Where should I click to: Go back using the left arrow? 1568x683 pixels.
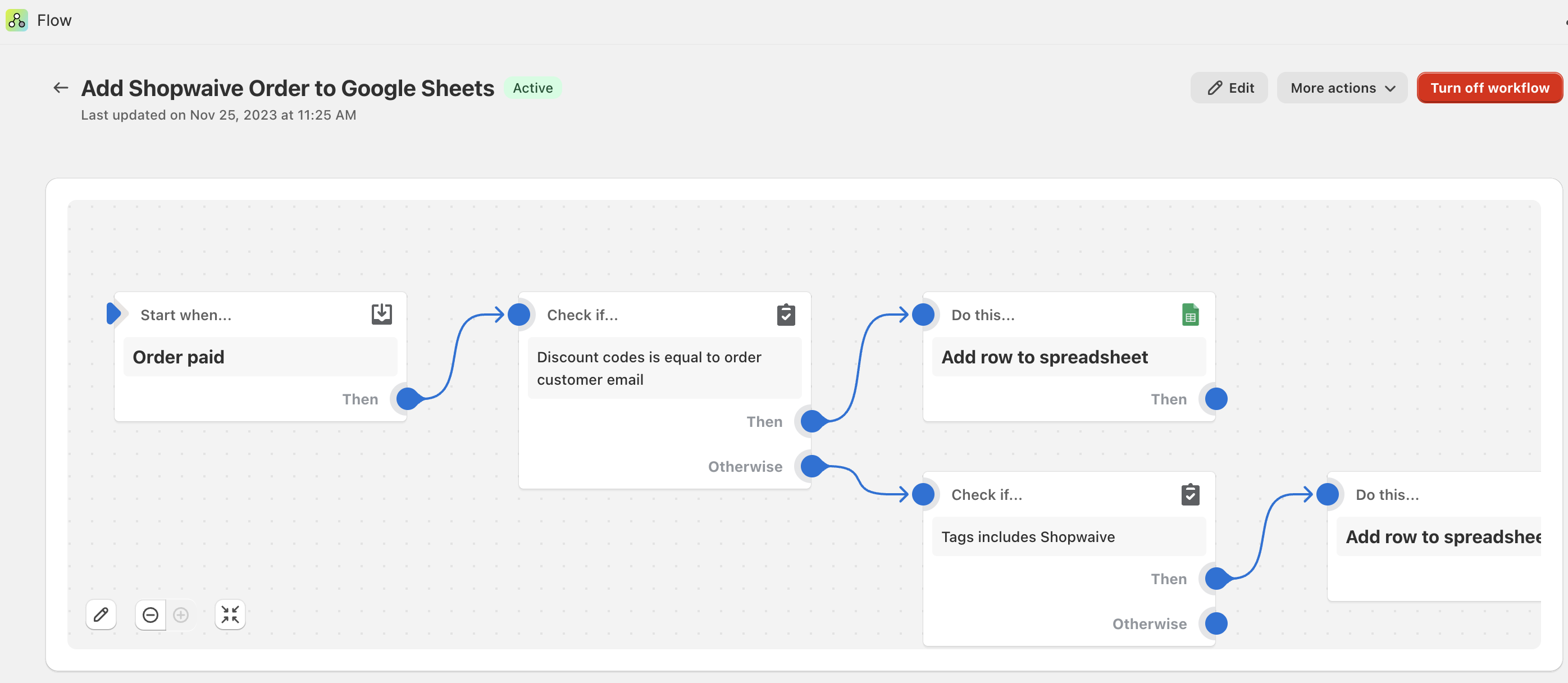(x=60, y=88)
